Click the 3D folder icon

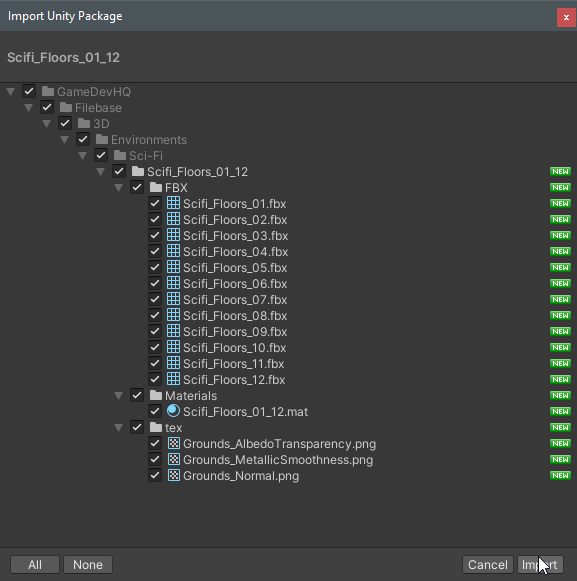(84, 123)
